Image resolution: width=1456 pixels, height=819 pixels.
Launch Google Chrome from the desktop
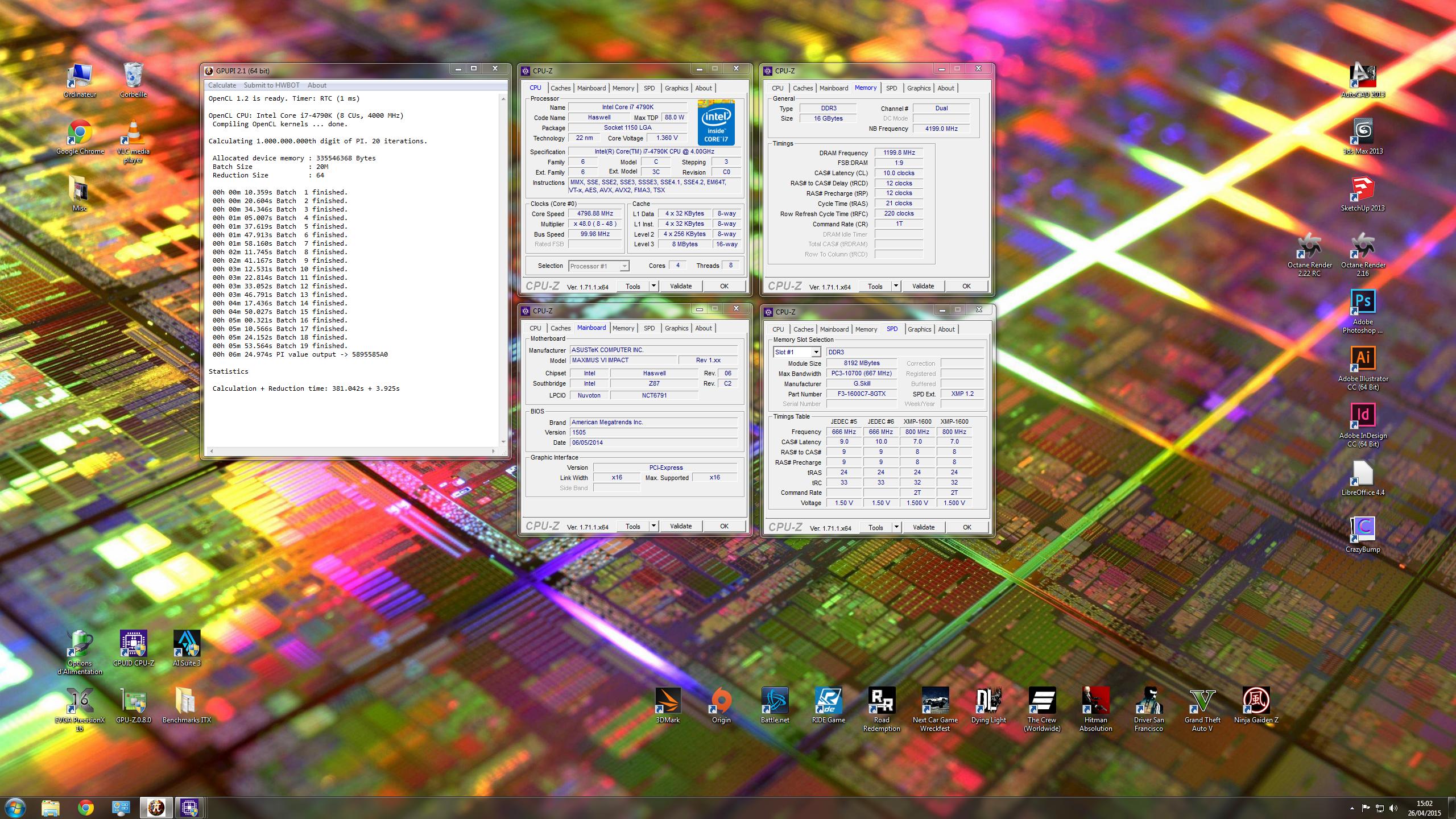(x=80, y=138)
